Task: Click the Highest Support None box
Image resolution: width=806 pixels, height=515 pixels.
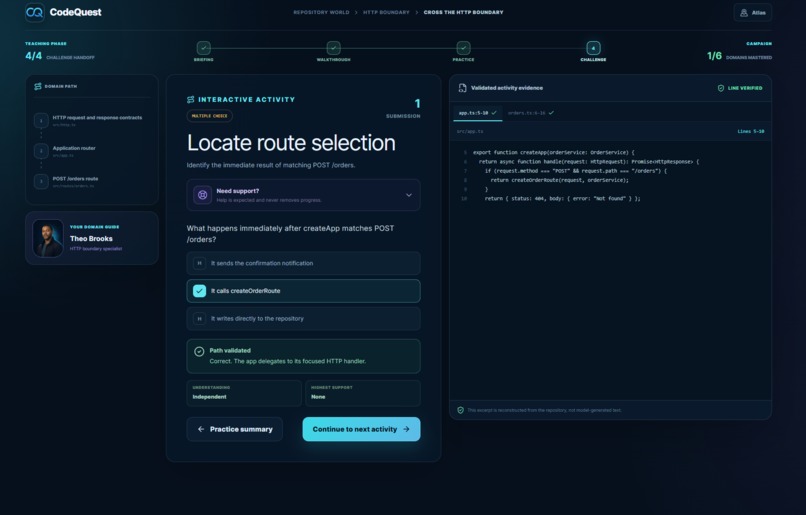Action: coord(362,393)
